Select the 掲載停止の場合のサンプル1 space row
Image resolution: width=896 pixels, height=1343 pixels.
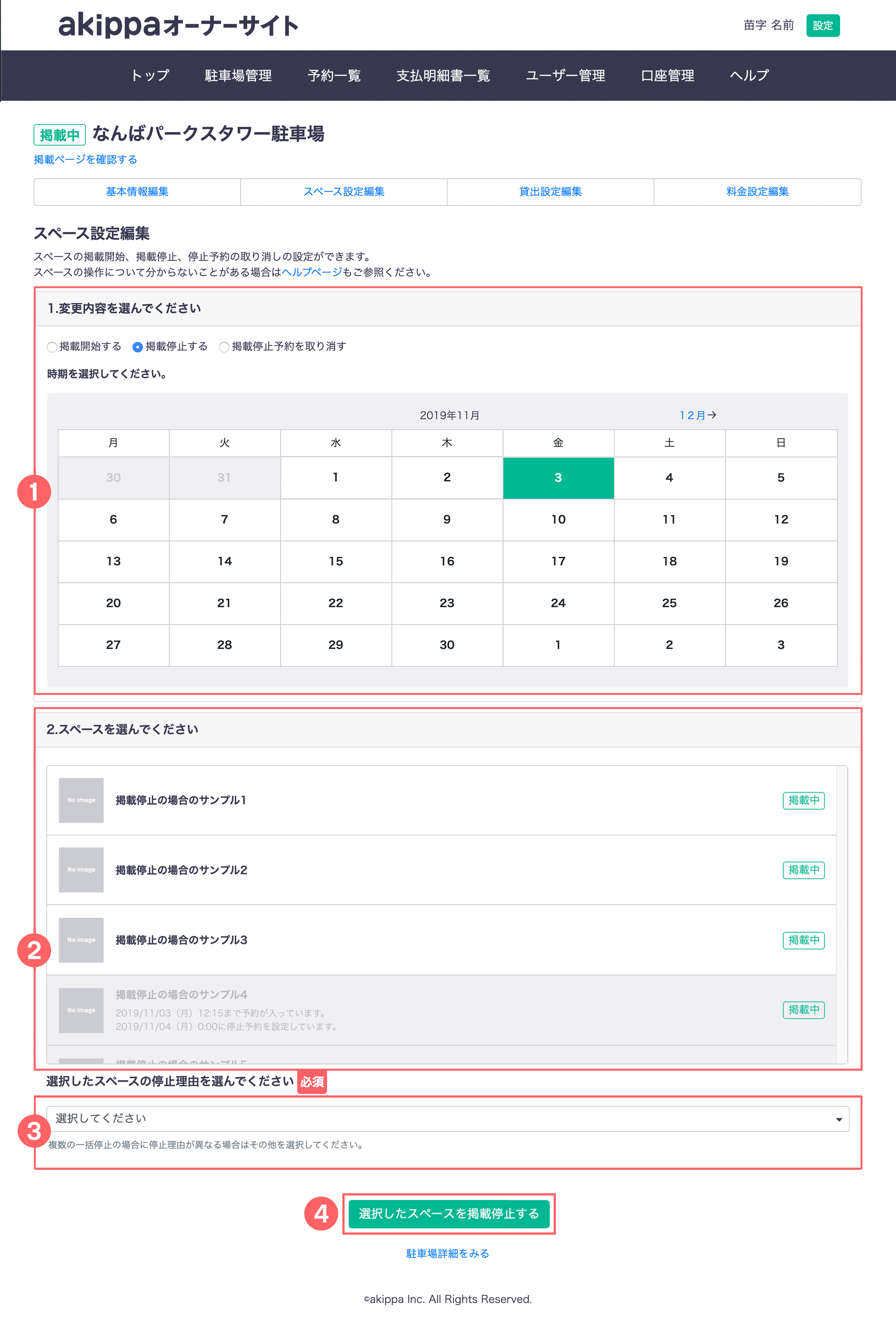pyautogui.click(x=441, y=800)
